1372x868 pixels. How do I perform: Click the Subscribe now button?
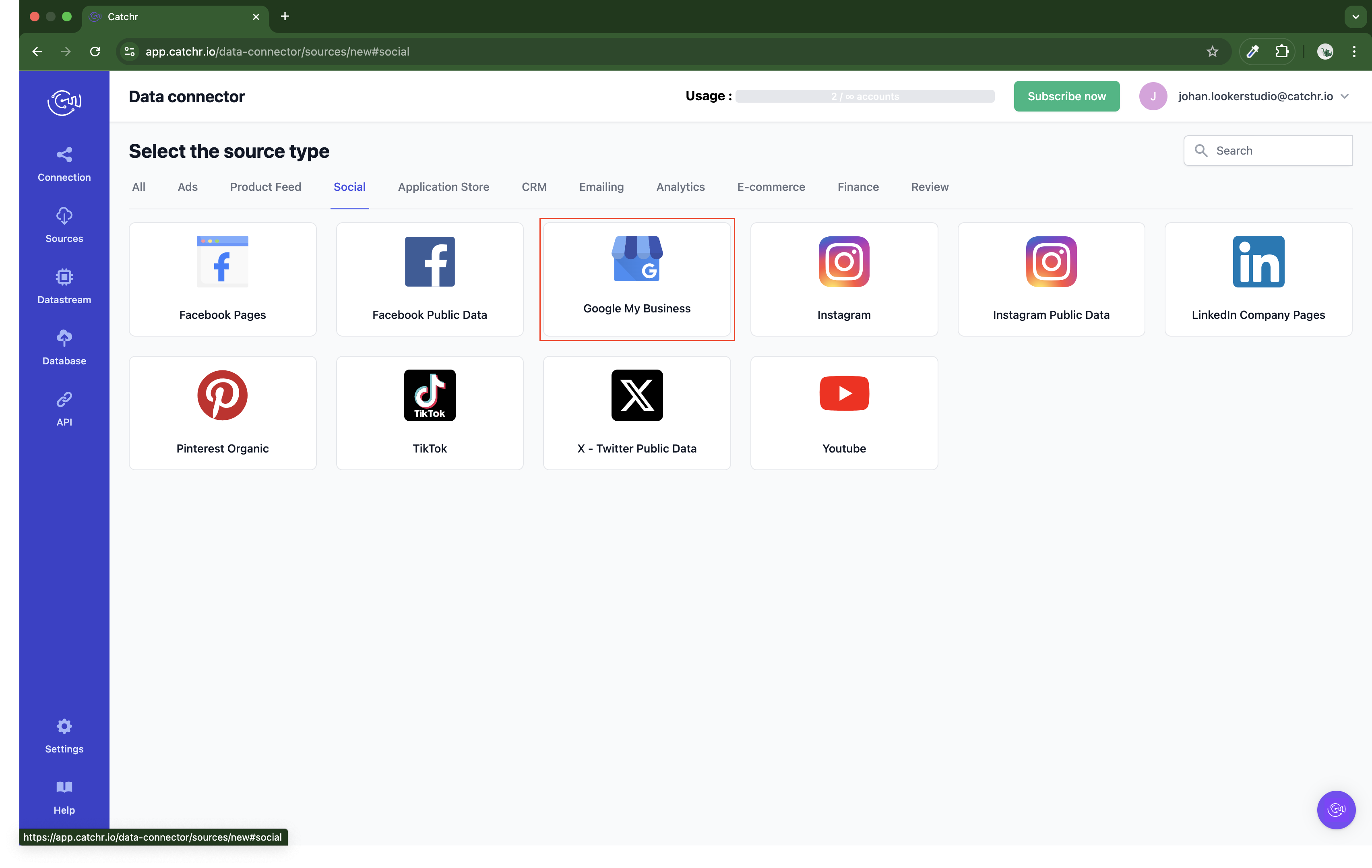1066,96
